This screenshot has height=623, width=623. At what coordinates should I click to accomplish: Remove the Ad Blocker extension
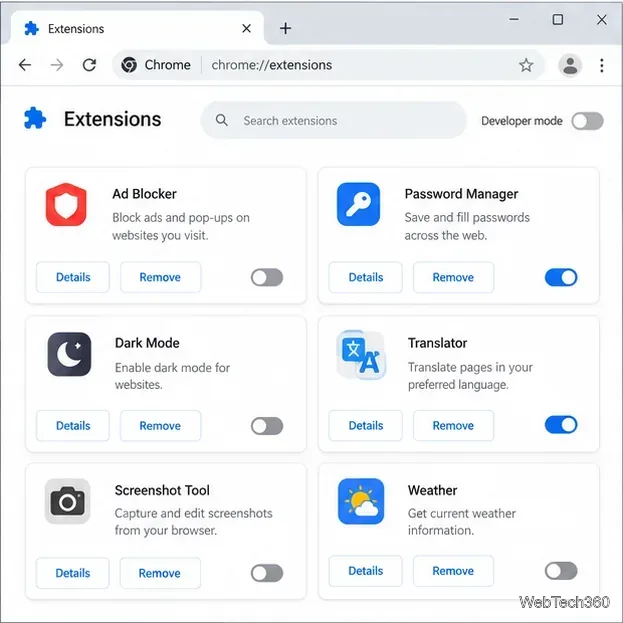pos(161,277)
